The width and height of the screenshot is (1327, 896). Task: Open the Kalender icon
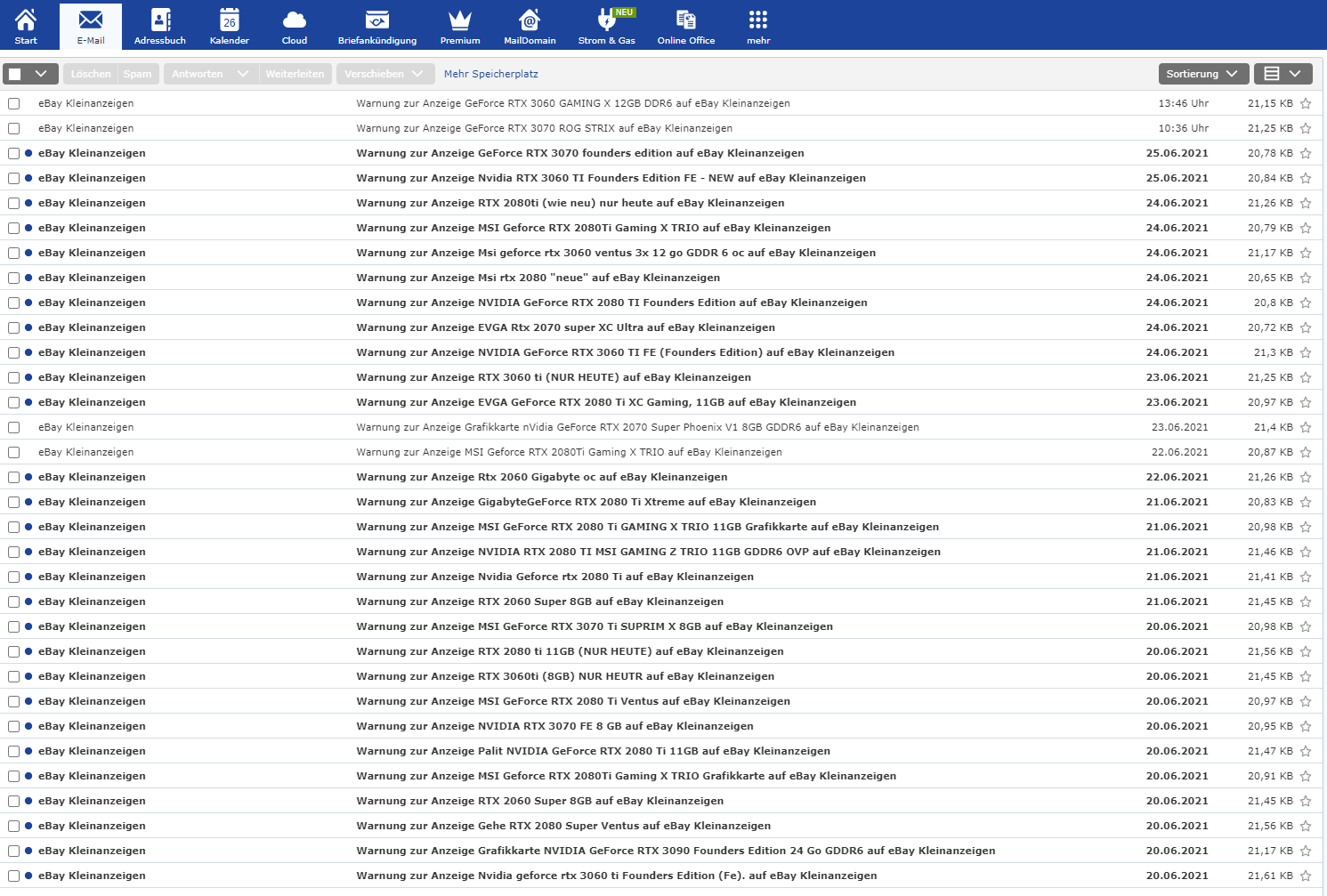[x=230, y=20]
